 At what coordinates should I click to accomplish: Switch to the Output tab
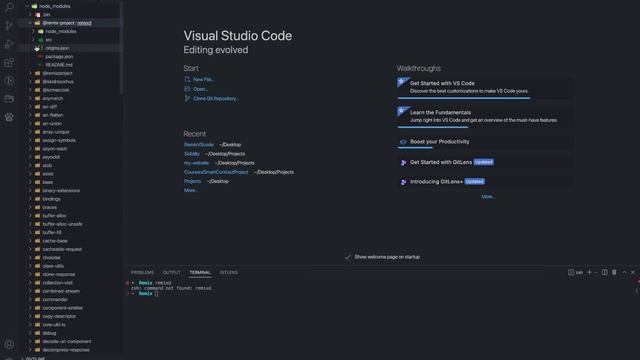[171, 272]
